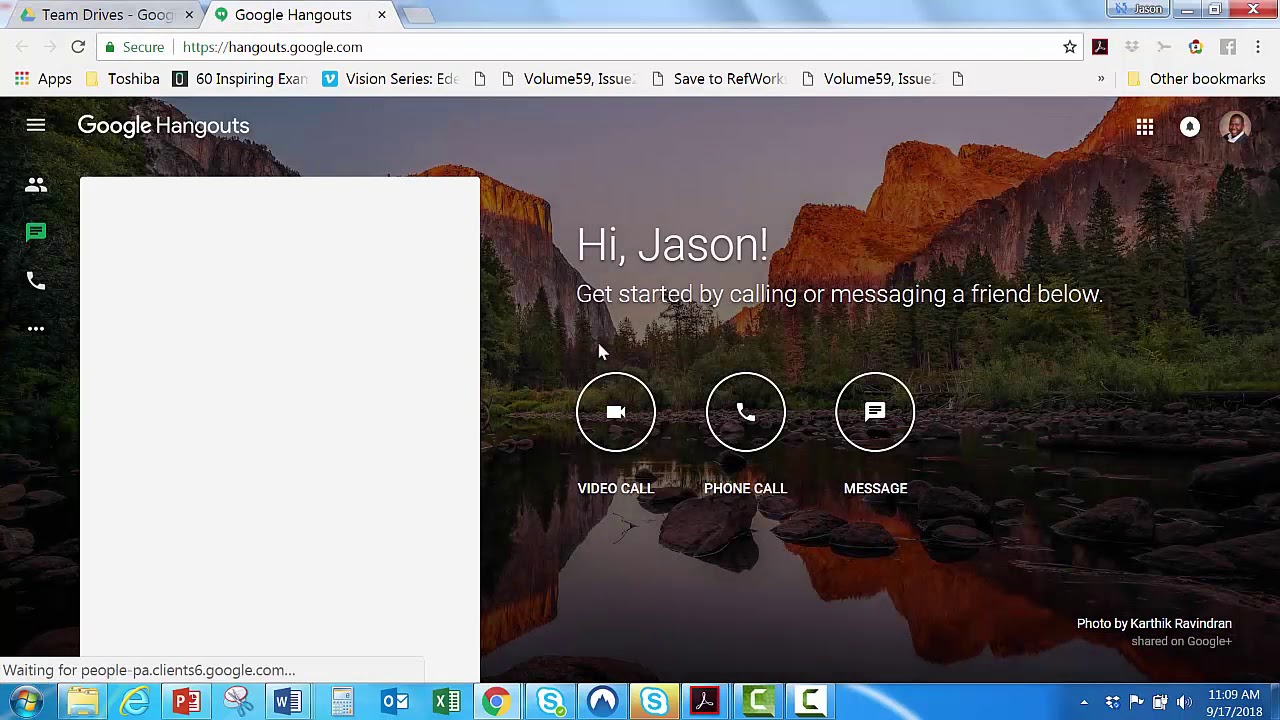This screenshot has width=1280, height=720.
Task: Open the More options ellipsis in the sidebar
Action: 36,328
